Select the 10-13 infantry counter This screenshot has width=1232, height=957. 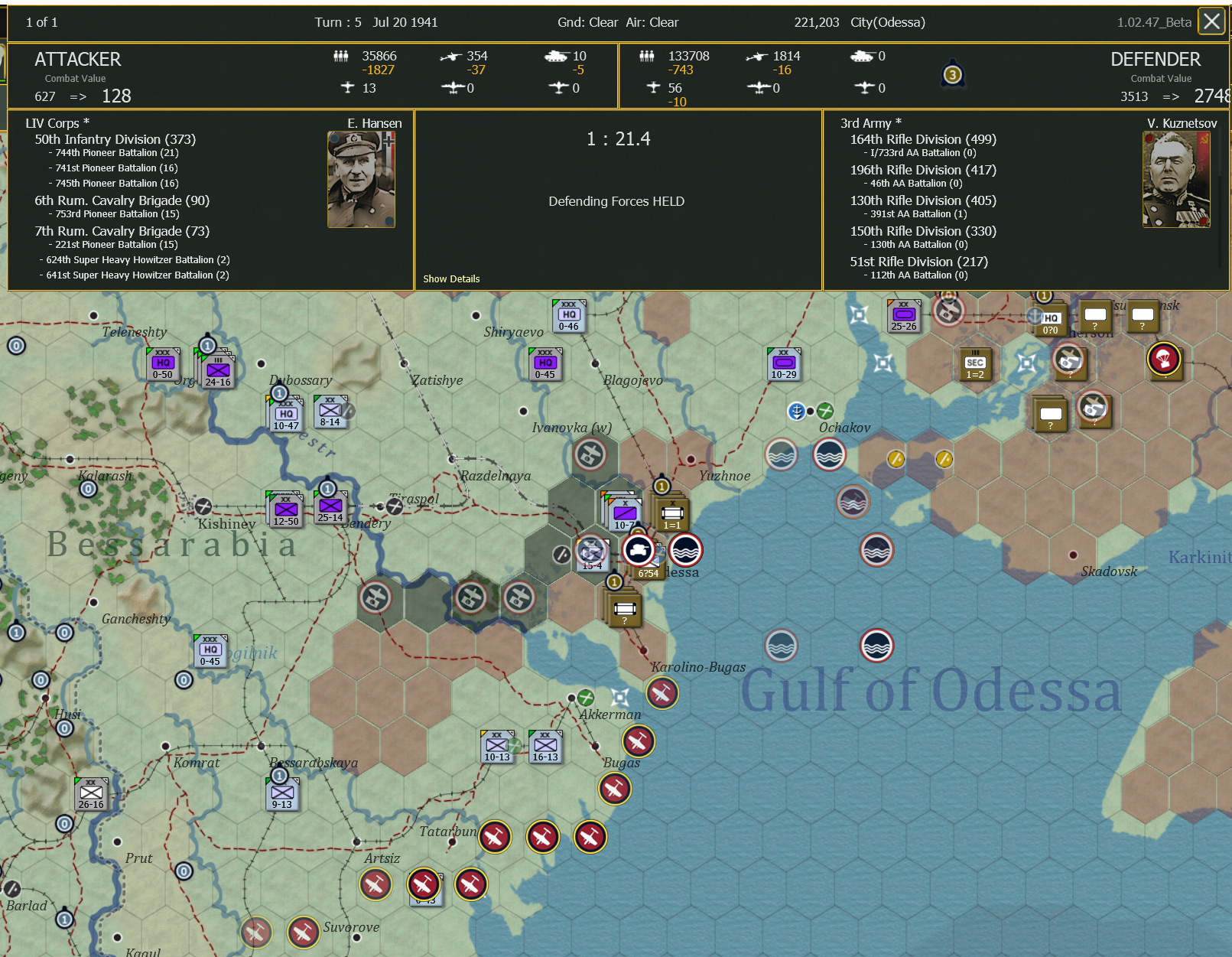497,747
